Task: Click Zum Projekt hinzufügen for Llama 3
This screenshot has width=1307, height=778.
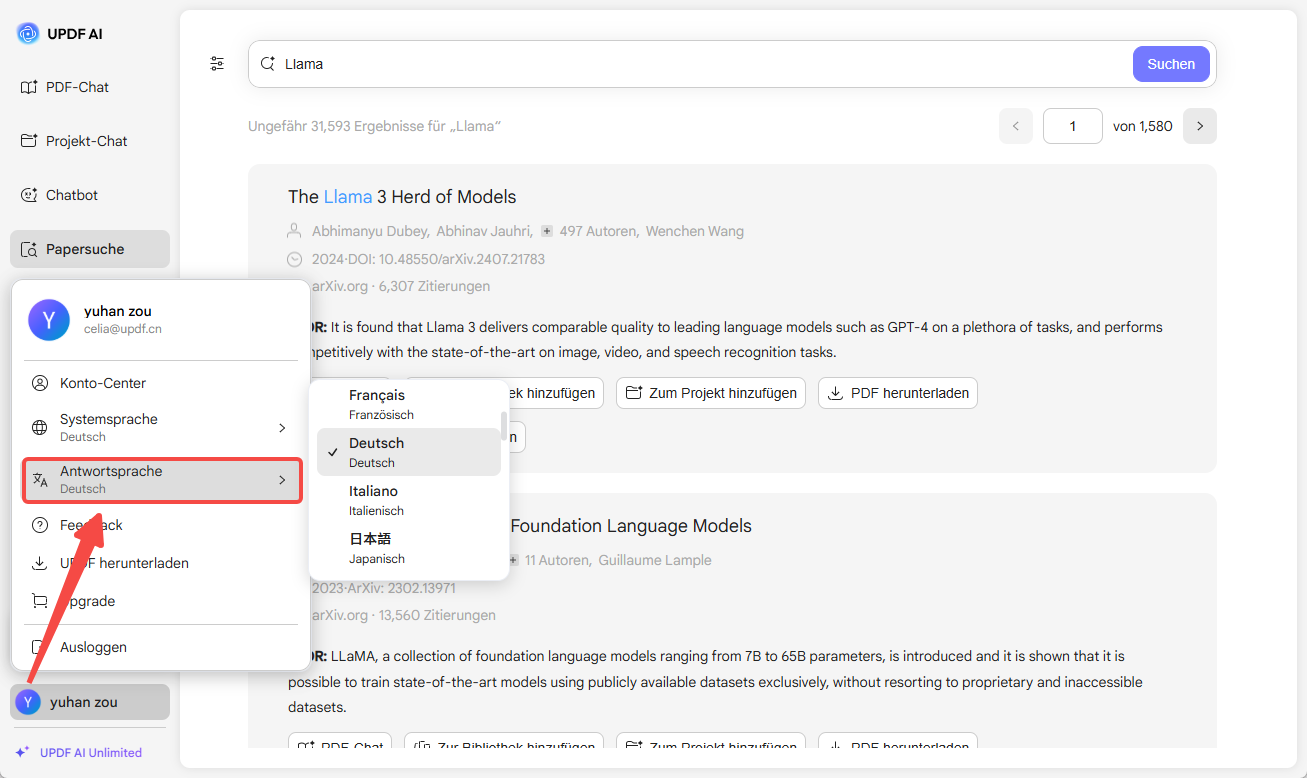Action: click(711, 393)
